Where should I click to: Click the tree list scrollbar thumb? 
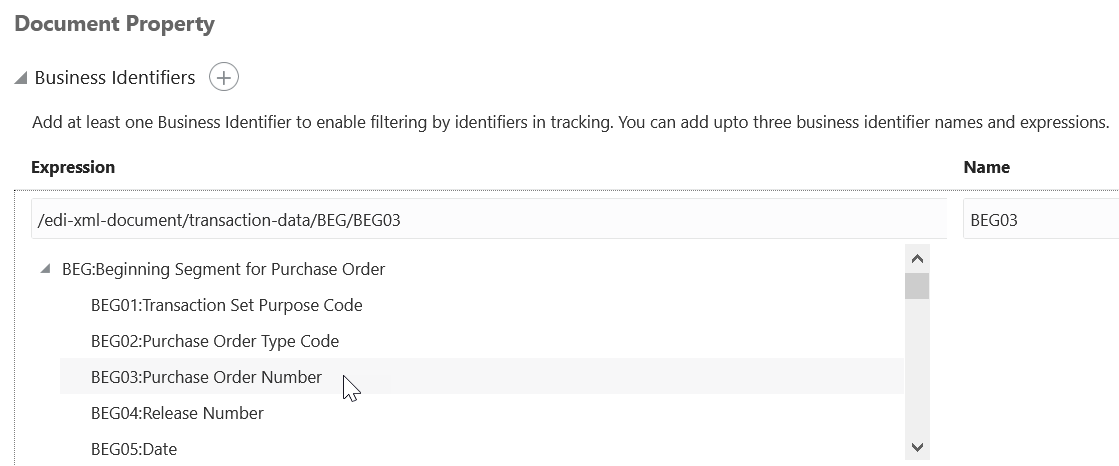pos(917,285)
